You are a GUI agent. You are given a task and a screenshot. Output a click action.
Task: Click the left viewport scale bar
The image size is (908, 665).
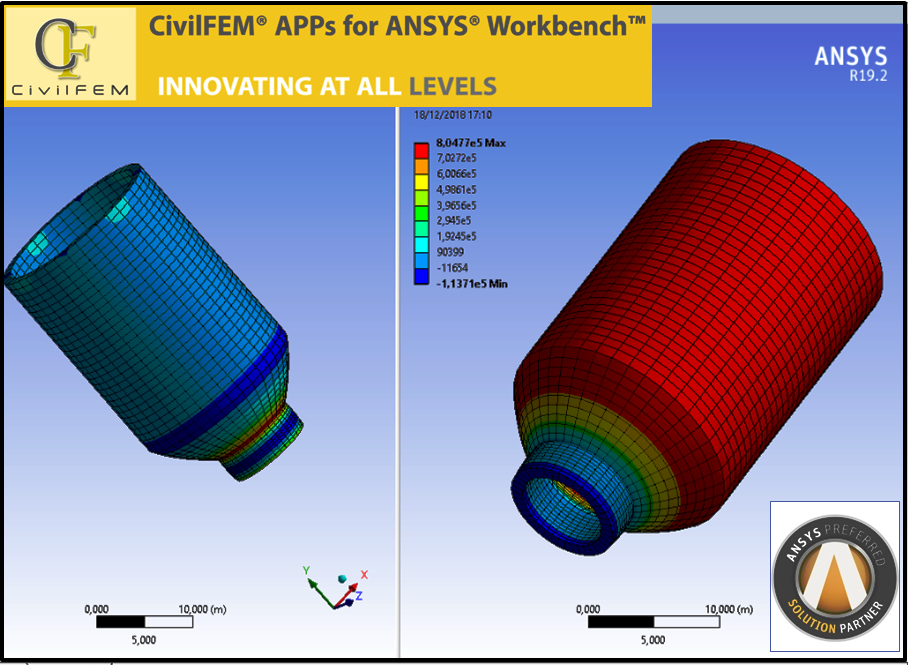pyautogui.click(x=144, y=622)
